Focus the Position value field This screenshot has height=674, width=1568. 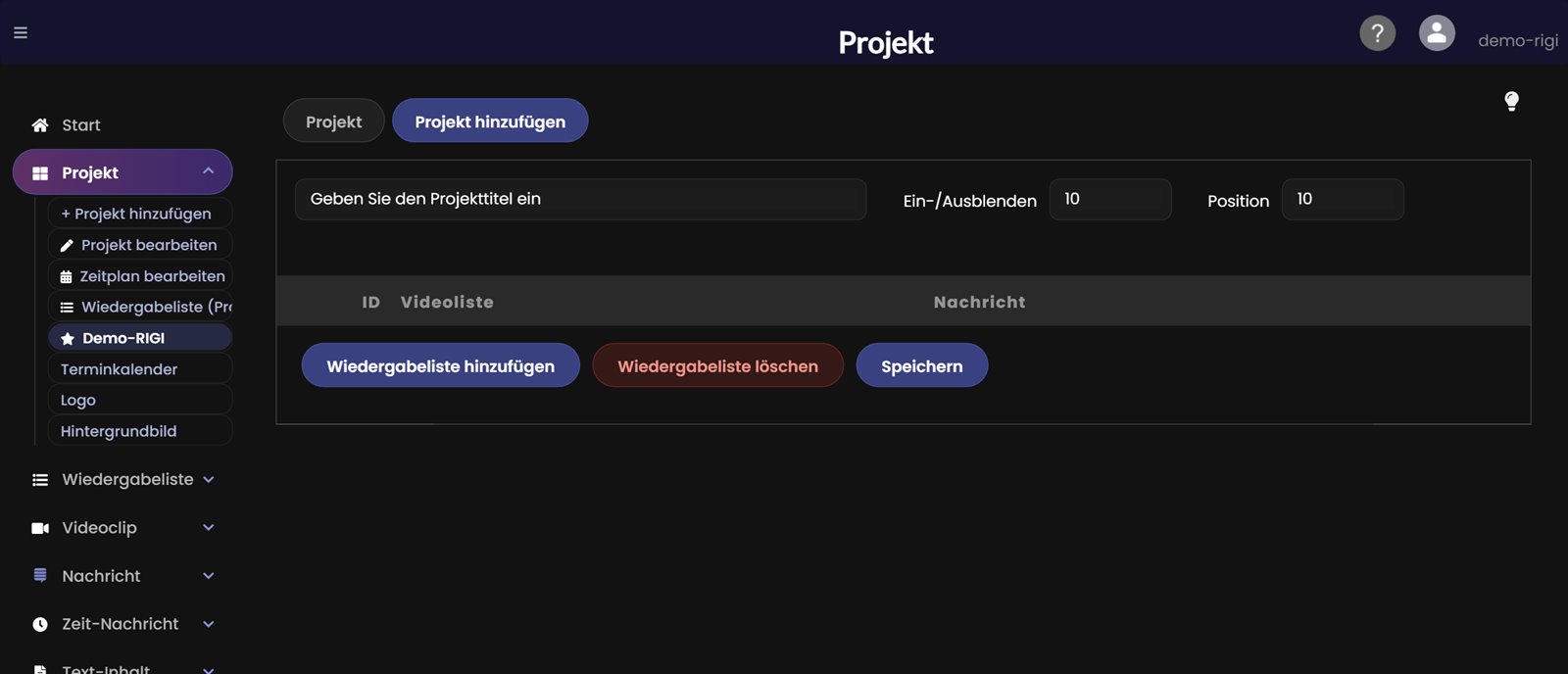(x=1343, y=199)
